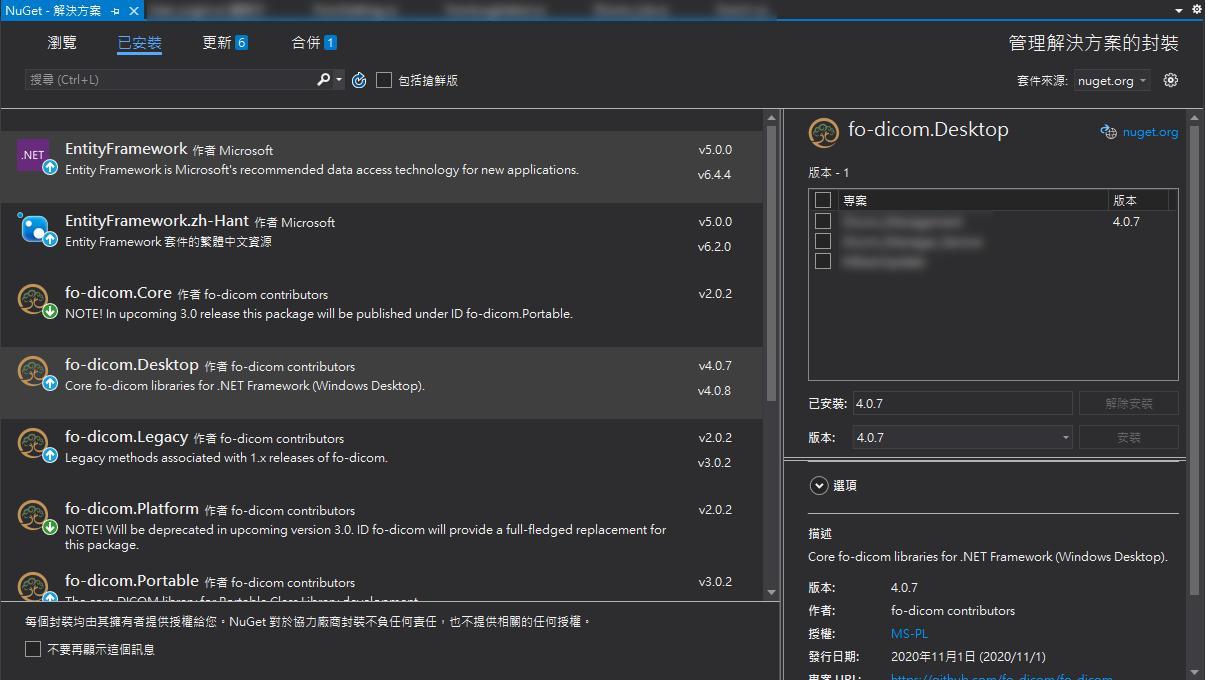Viewport: 1205px width, 680px height.
Task: Open the 版本 version dropdown 4.0.7
Action: point(962,437)
